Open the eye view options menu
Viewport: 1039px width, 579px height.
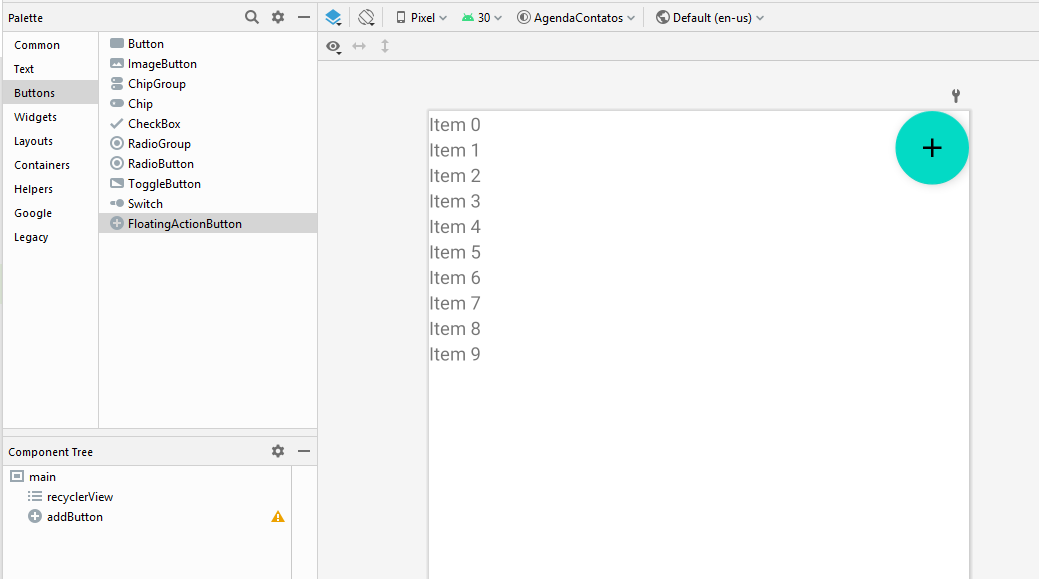coord(334,46)
